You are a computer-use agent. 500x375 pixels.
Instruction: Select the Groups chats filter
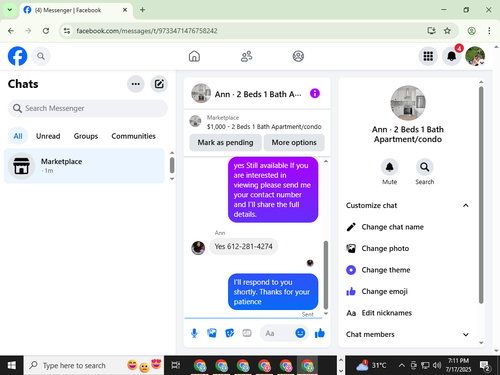pos(86,136)
